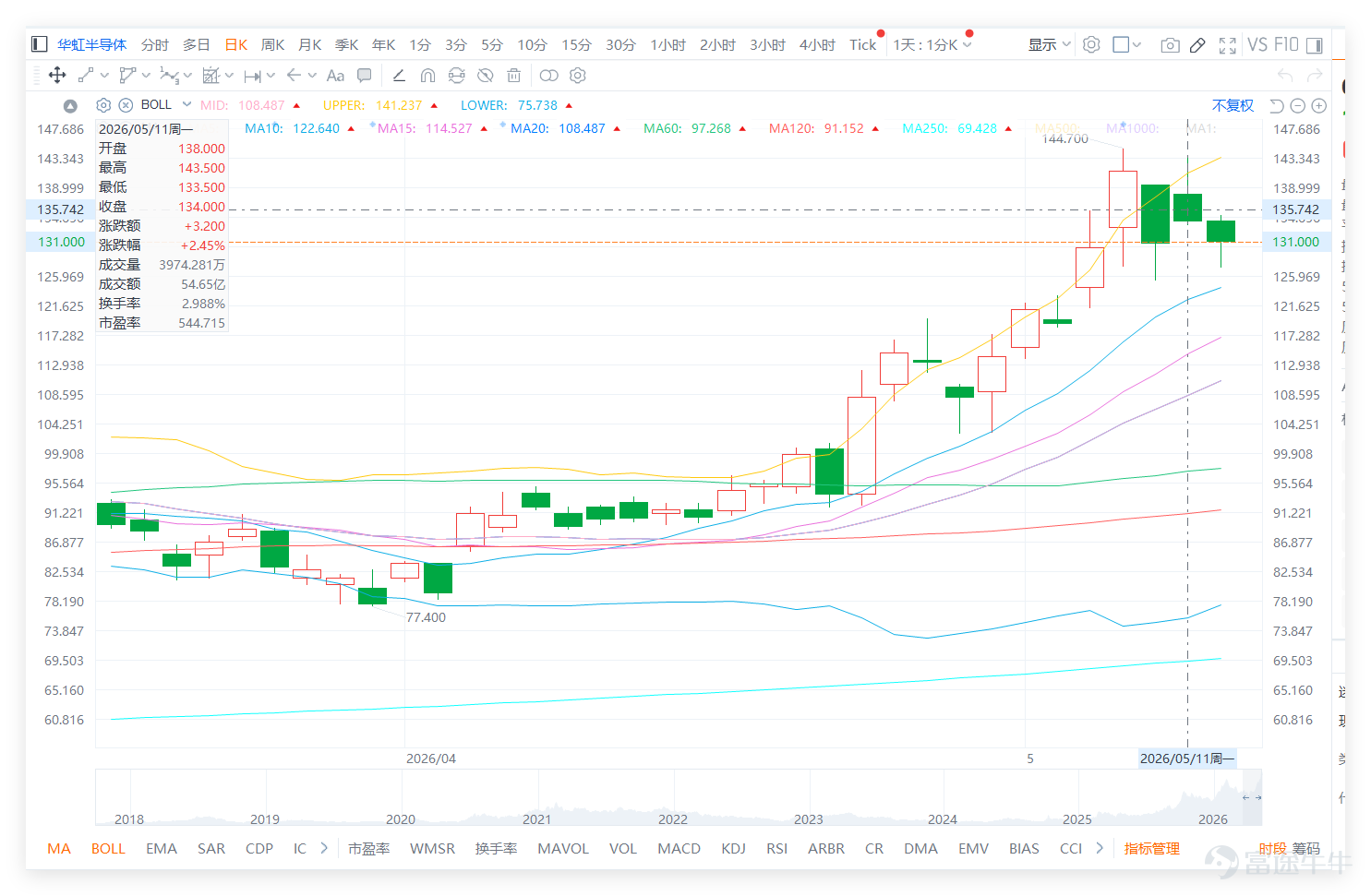Open 指标管理 indicator management
Viewport: 1371px width, 896px height.
1151,848
